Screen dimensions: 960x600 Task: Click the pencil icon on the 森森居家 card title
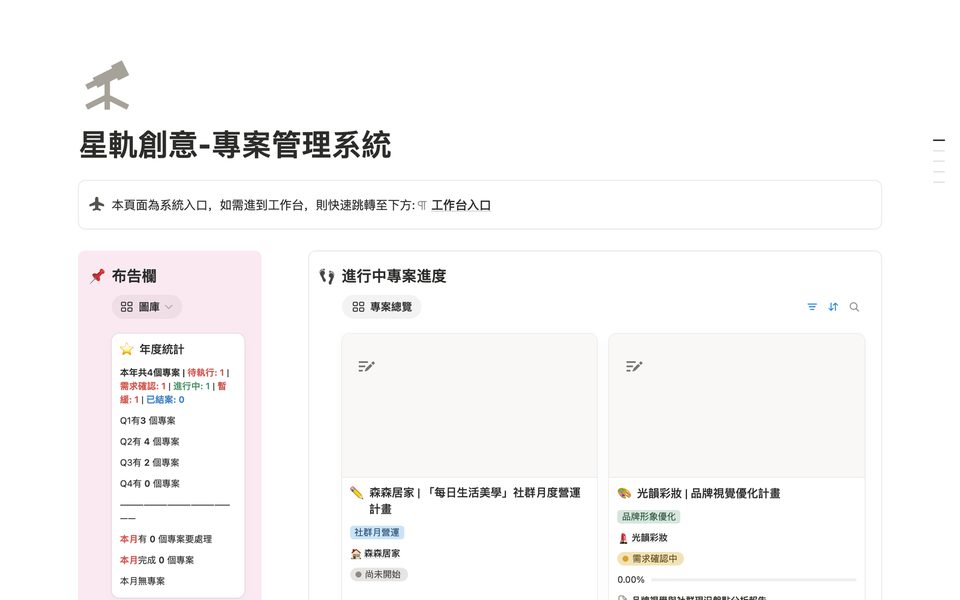click(356, 493)
